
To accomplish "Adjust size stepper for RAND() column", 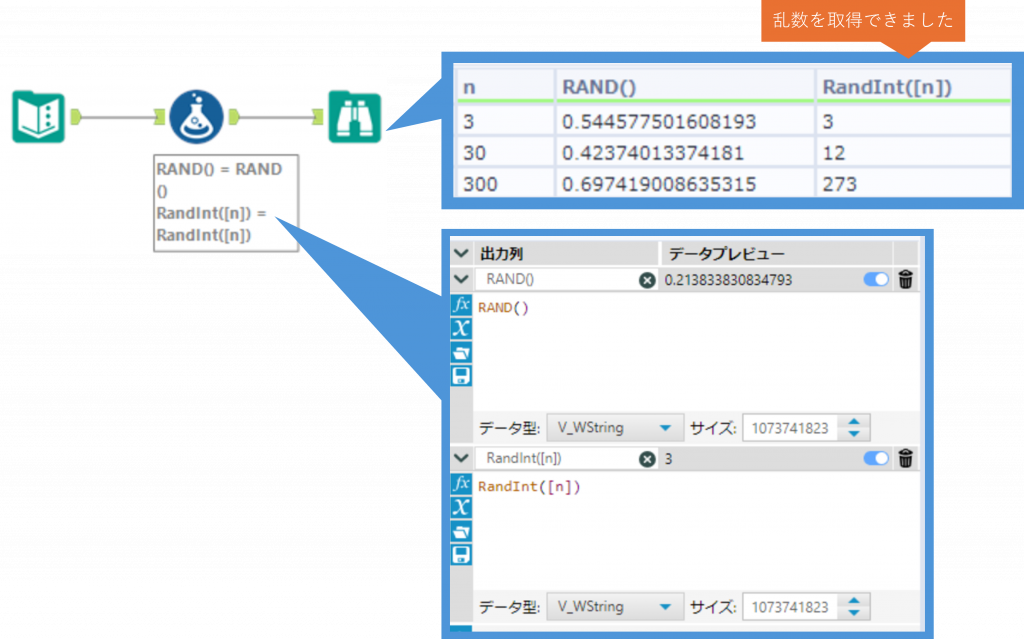I will (x=854, y=428).
